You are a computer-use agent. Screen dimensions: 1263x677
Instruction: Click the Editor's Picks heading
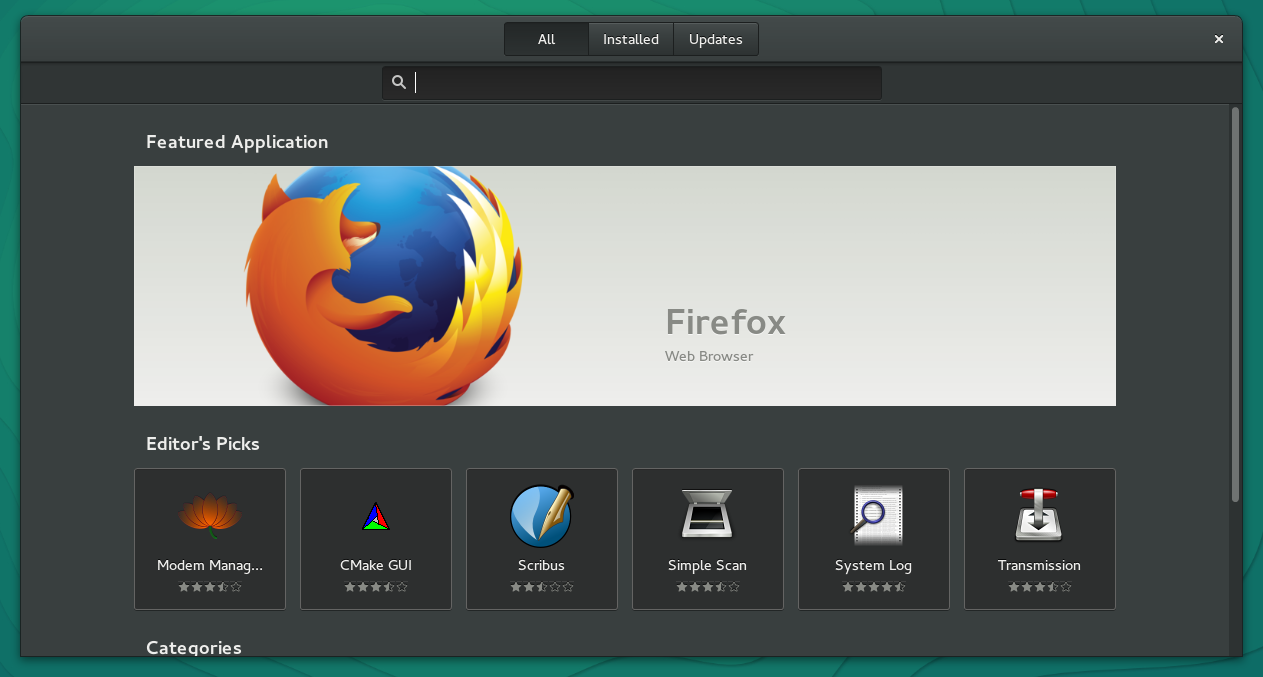tap(203, 443)
